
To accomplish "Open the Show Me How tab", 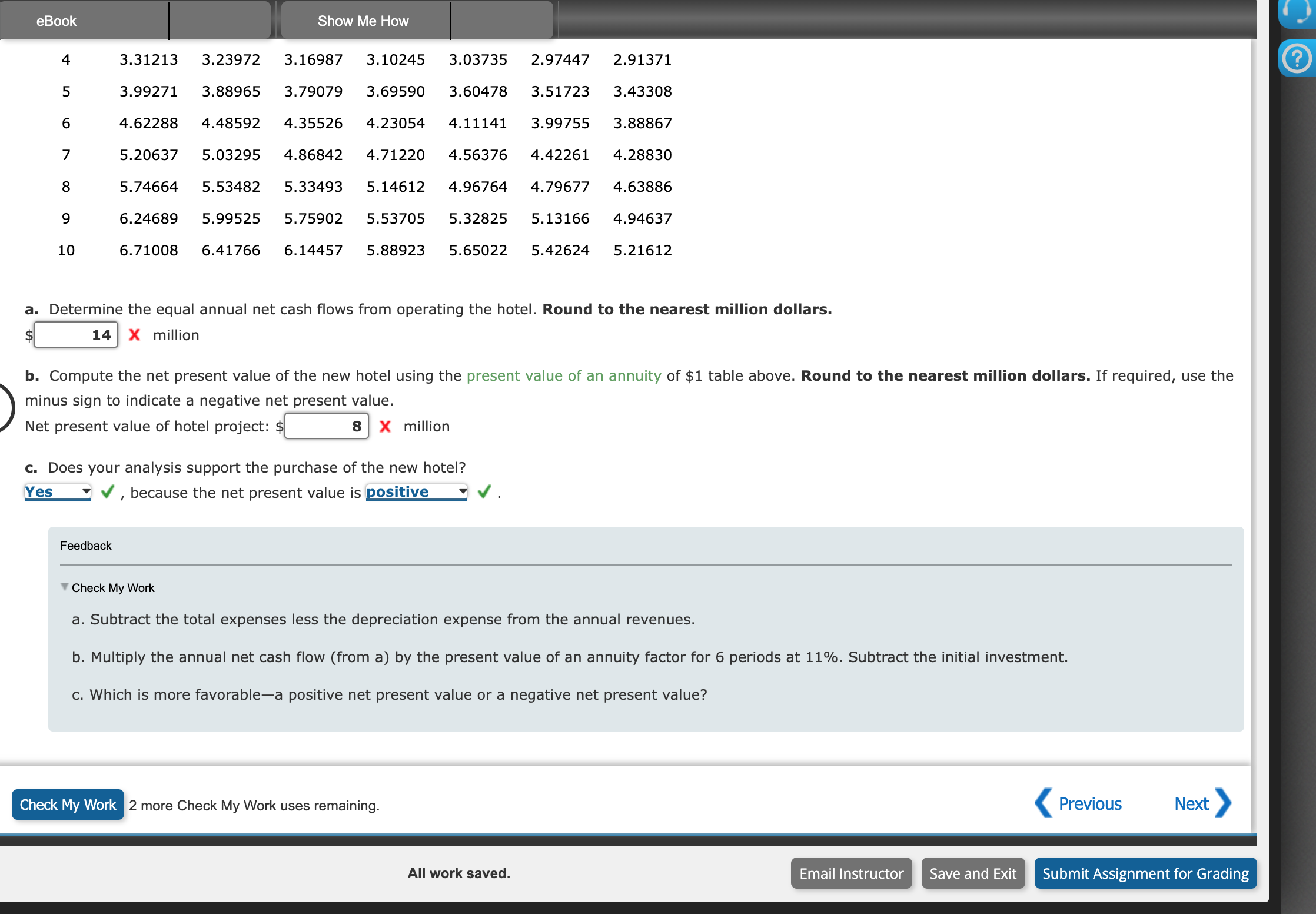I will pos(363,21).
